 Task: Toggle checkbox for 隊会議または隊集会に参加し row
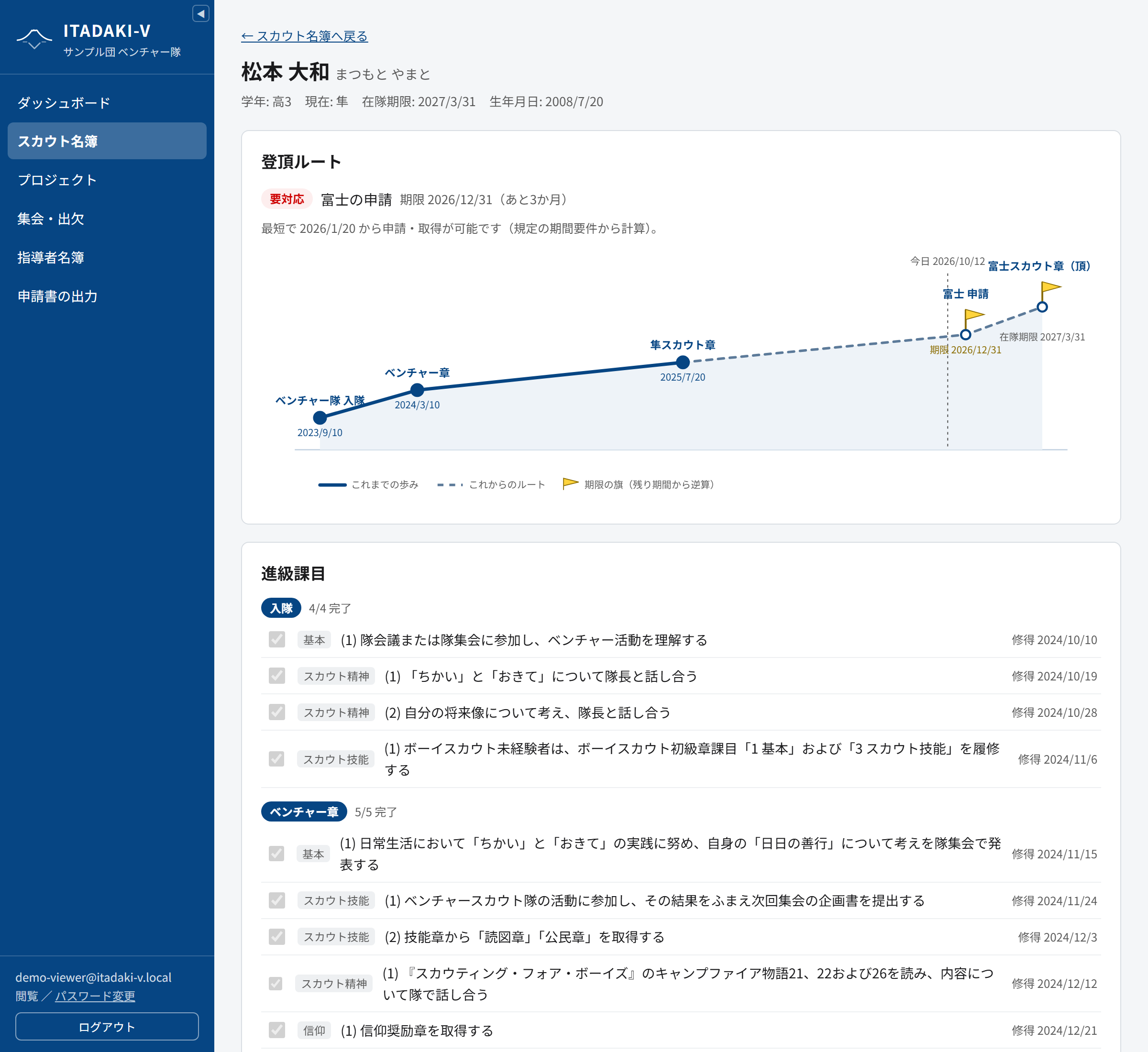(x=277, y=639)
